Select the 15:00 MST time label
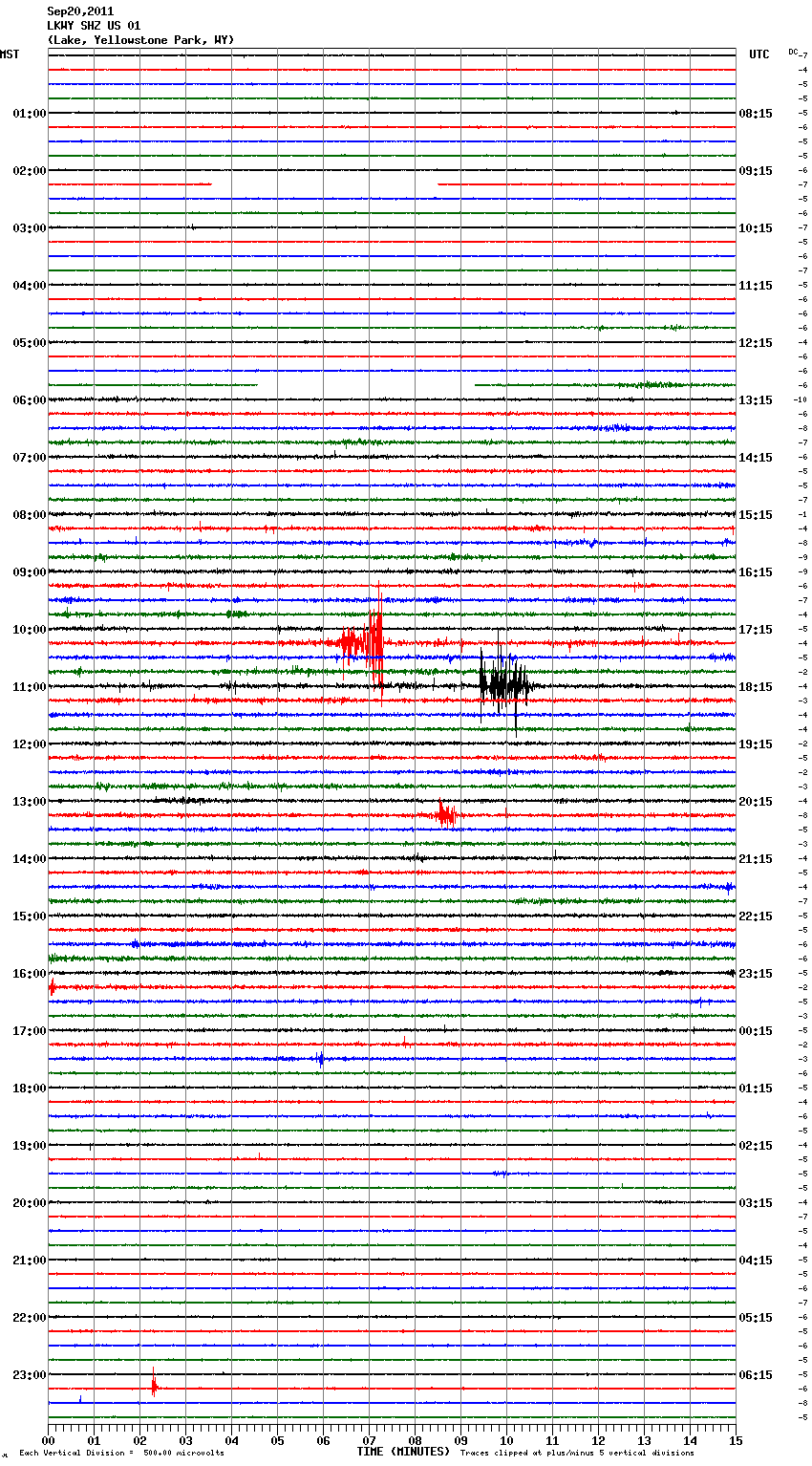Viewport: 812px width, 1466px height. tap(30, 916)
